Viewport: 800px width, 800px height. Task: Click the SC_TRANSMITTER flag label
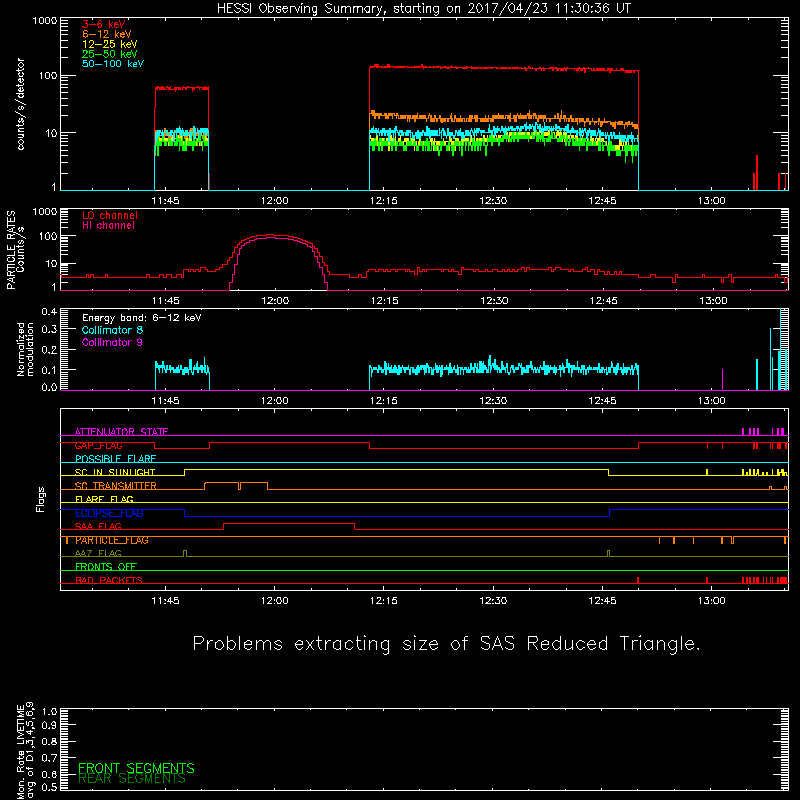(x=115, y=486)
